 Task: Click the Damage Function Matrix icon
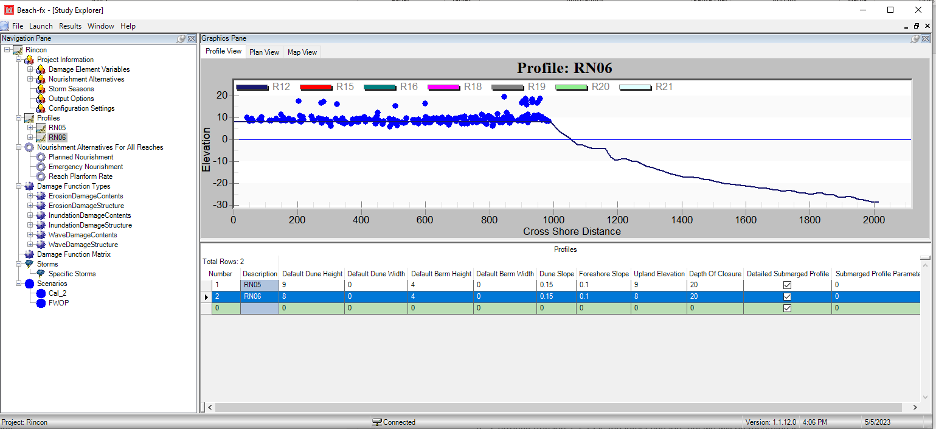pos(29,254)
